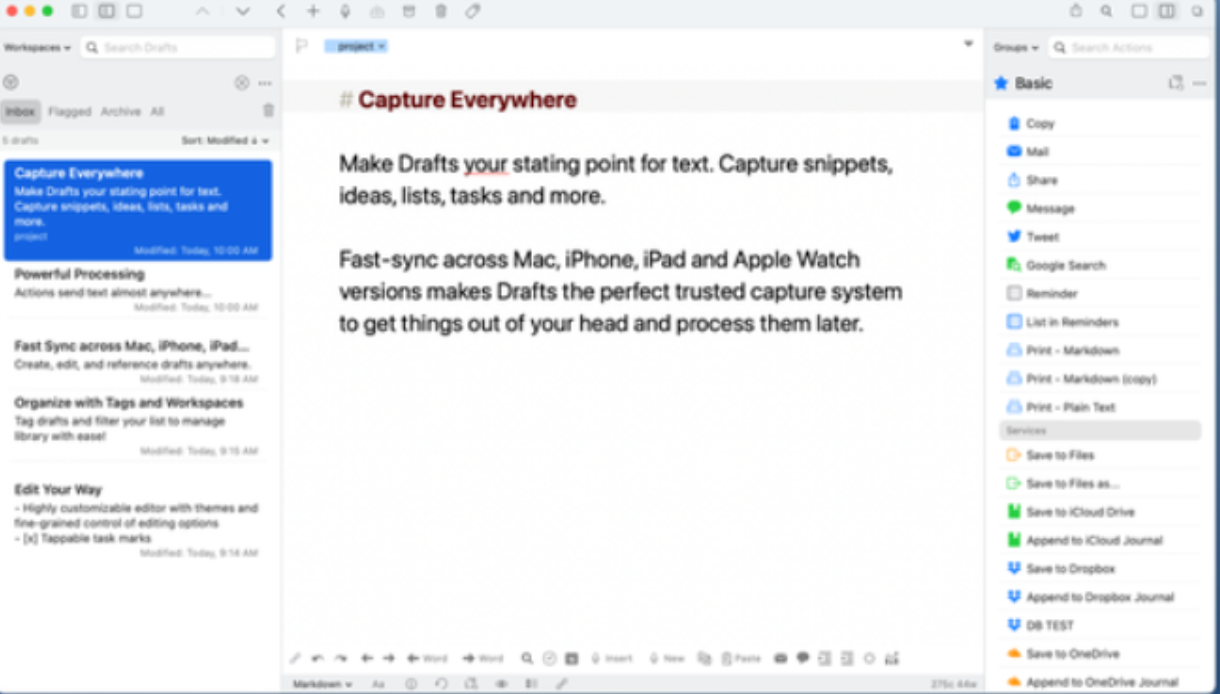Screen dimensions: 1220x694
Task: Click undo in the editor action bar
Action: [x=318, y=658]
